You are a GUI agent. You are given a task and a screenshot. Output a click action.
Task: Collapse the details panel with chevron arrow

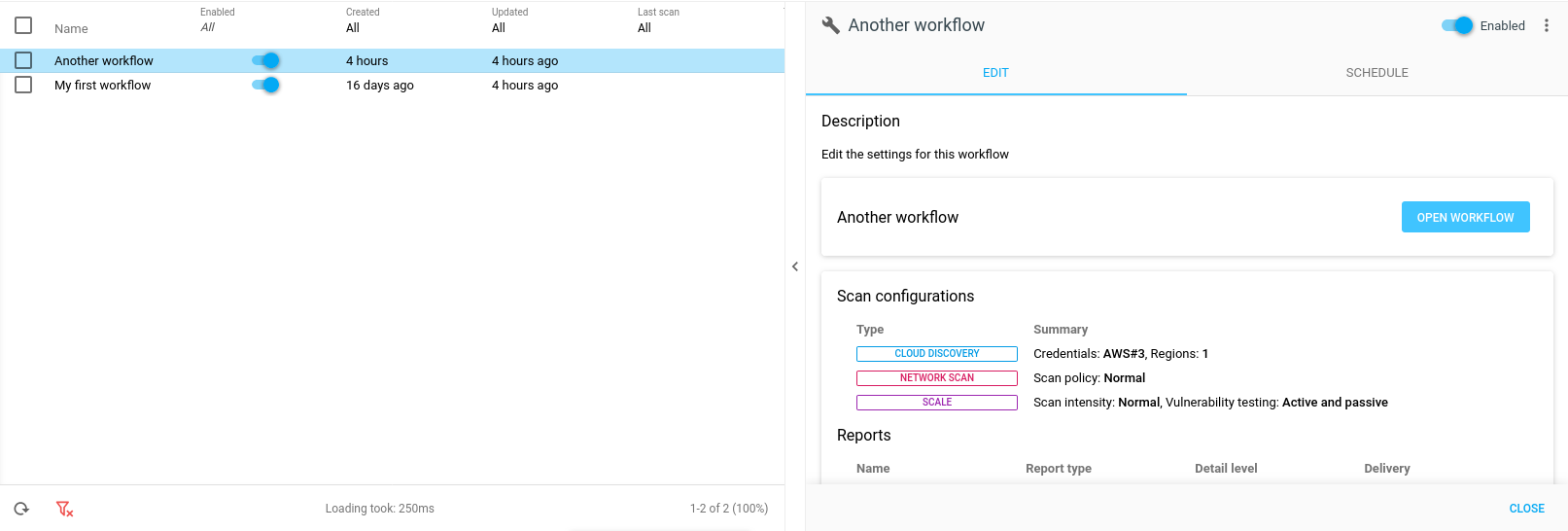pyautogui.click(x=795, y=266)
